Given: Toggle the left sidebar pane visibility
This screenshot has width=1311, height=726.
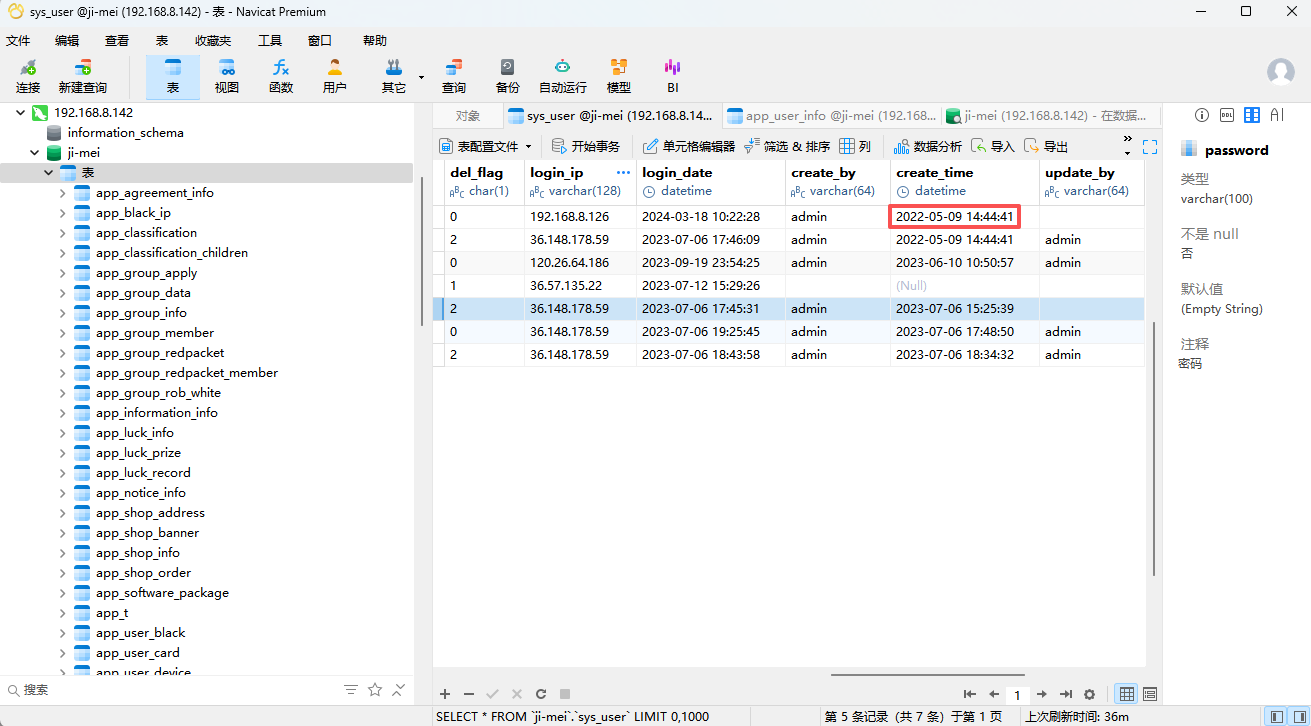Looking at the screenshot, I should (1276, 716).
